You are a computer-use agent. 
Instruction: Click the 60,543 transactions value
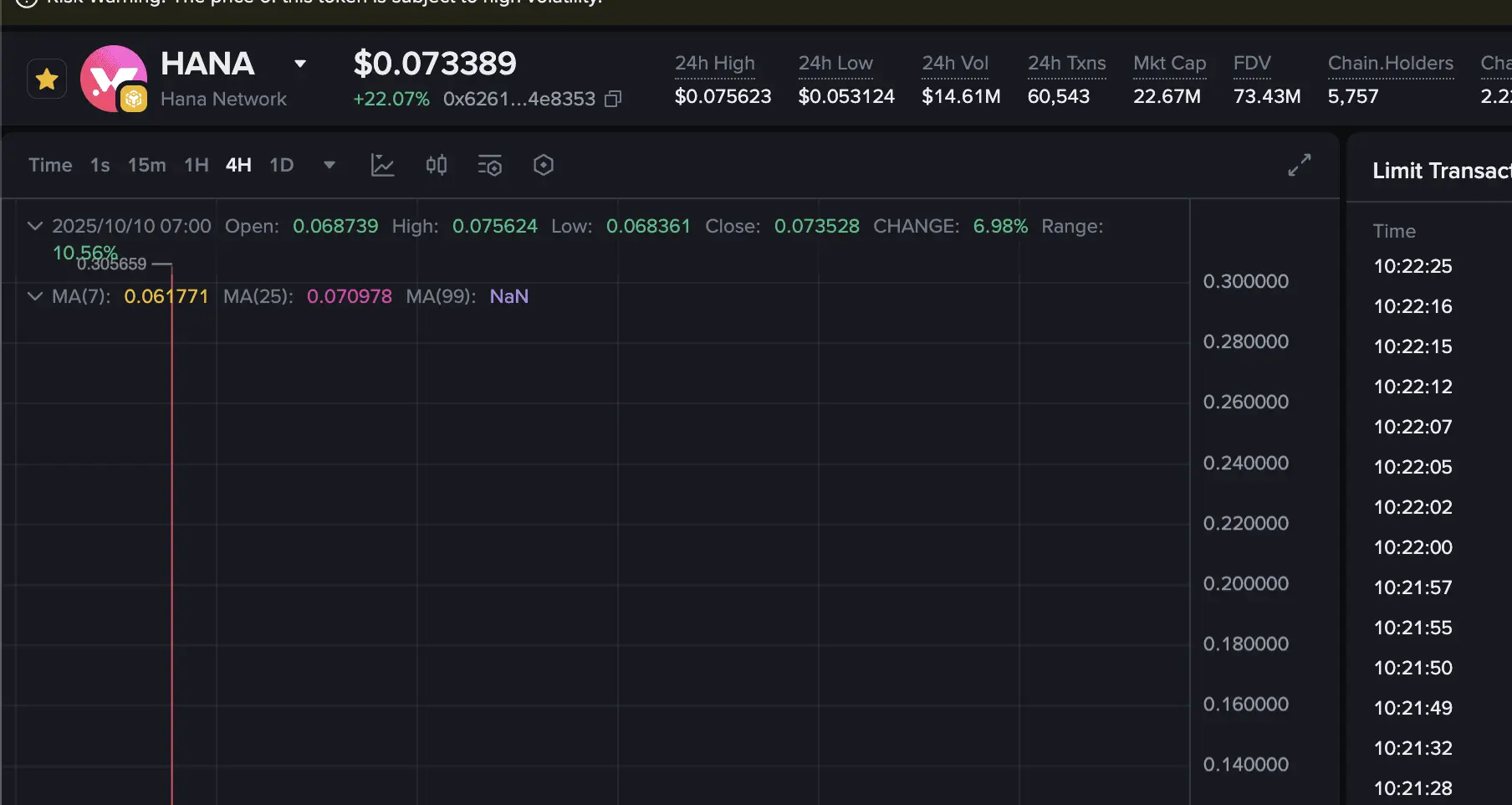pos(1059,96)
